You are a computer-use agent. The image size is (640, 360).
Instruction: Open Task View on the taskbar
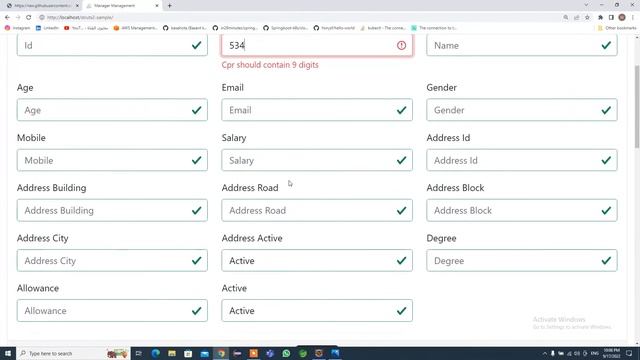pyautogui.click(x=138, y=353)
